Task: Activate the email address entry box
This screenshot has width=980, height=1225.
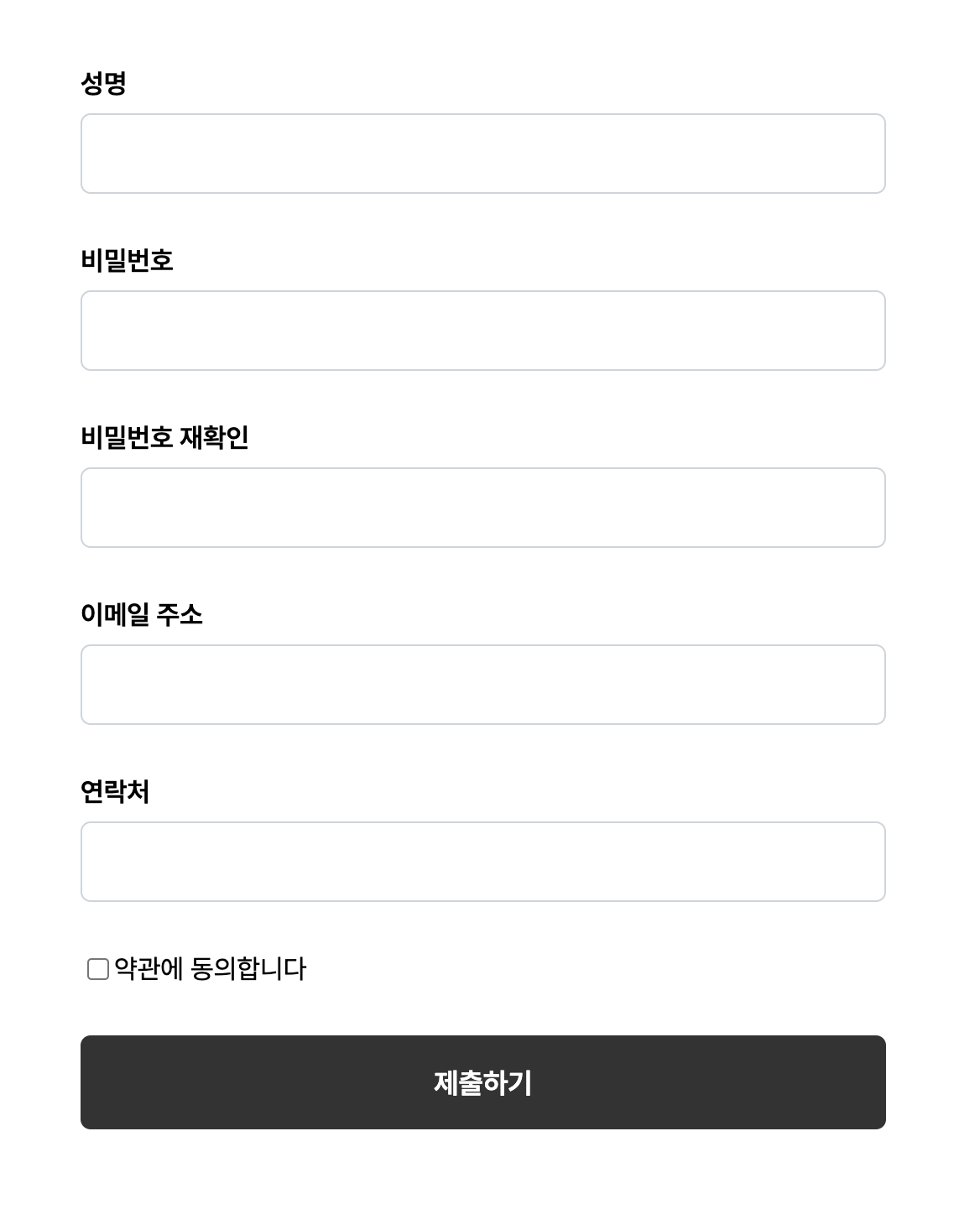Action: [483, 685]
